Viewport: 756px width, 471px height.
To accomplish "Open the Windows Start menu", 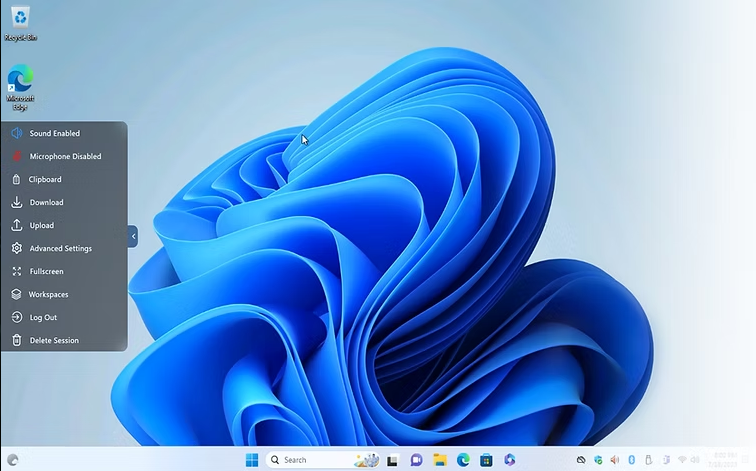I will pyautogui.click(x=251, y=460).
